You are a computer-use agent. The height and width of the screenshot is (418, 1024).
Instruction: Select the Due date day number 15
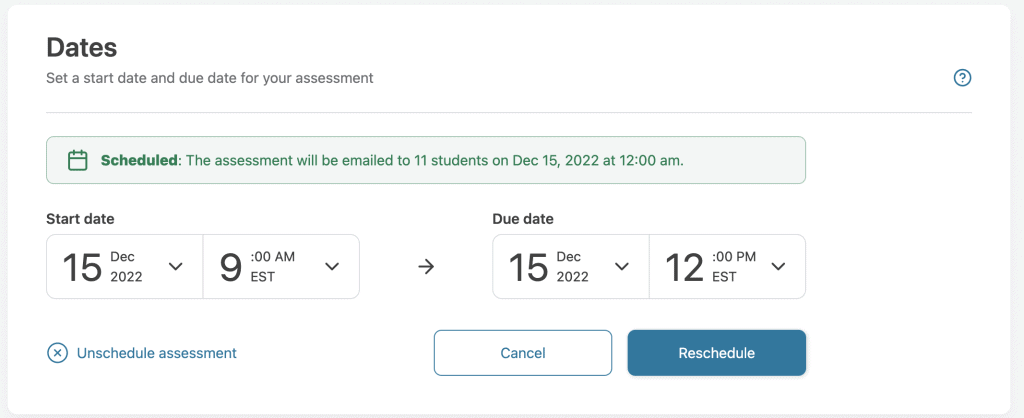(x=528, y=267)
